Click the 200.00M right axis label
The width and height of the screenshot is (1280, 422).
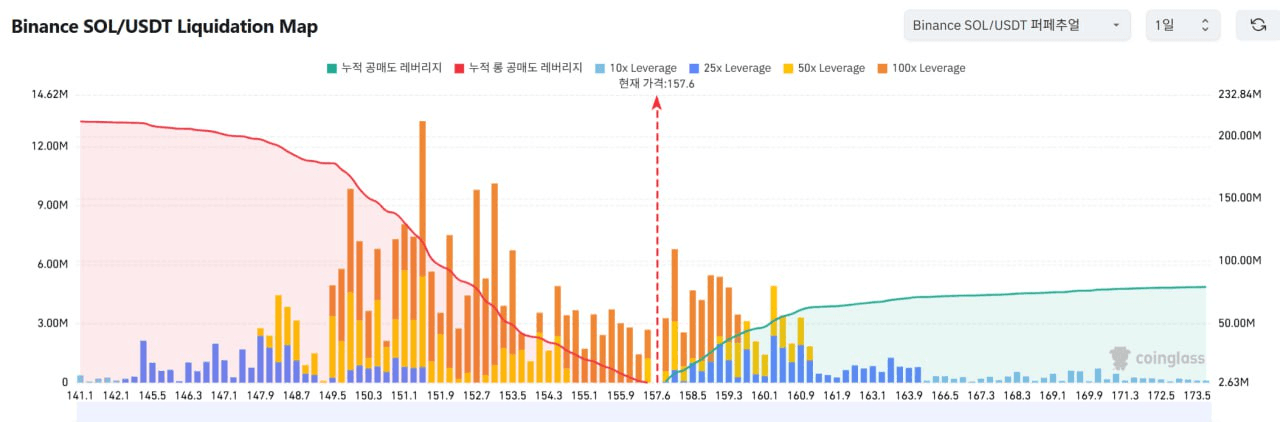click(x=1241, y=136)
